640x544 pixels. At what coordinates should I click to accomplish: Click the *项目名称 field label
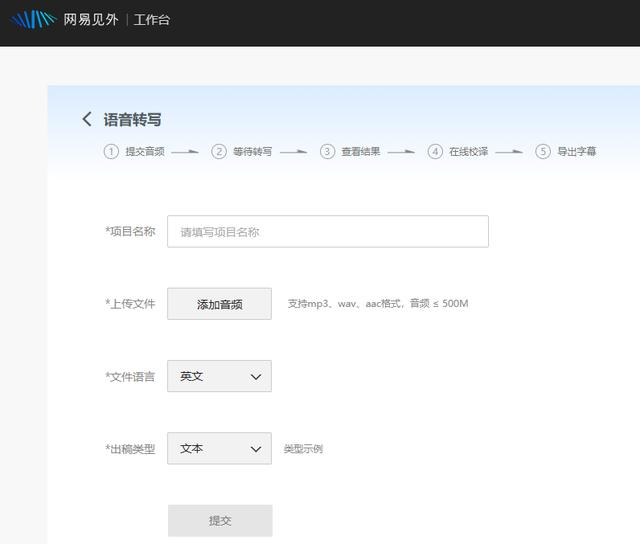tap(130, 231)
